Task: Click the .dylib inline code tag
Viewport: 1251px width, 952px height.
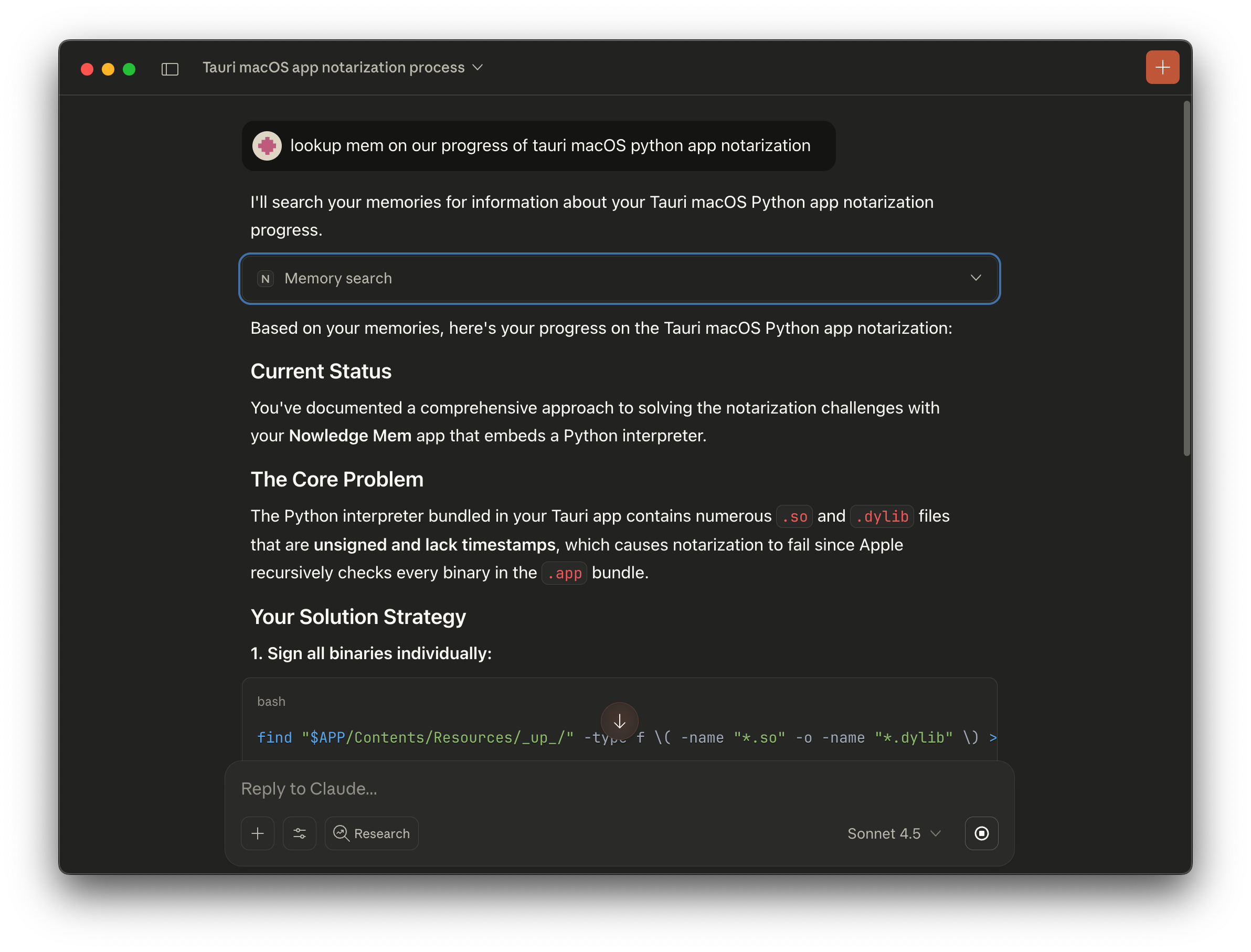Action: click(x=882, y=516)
